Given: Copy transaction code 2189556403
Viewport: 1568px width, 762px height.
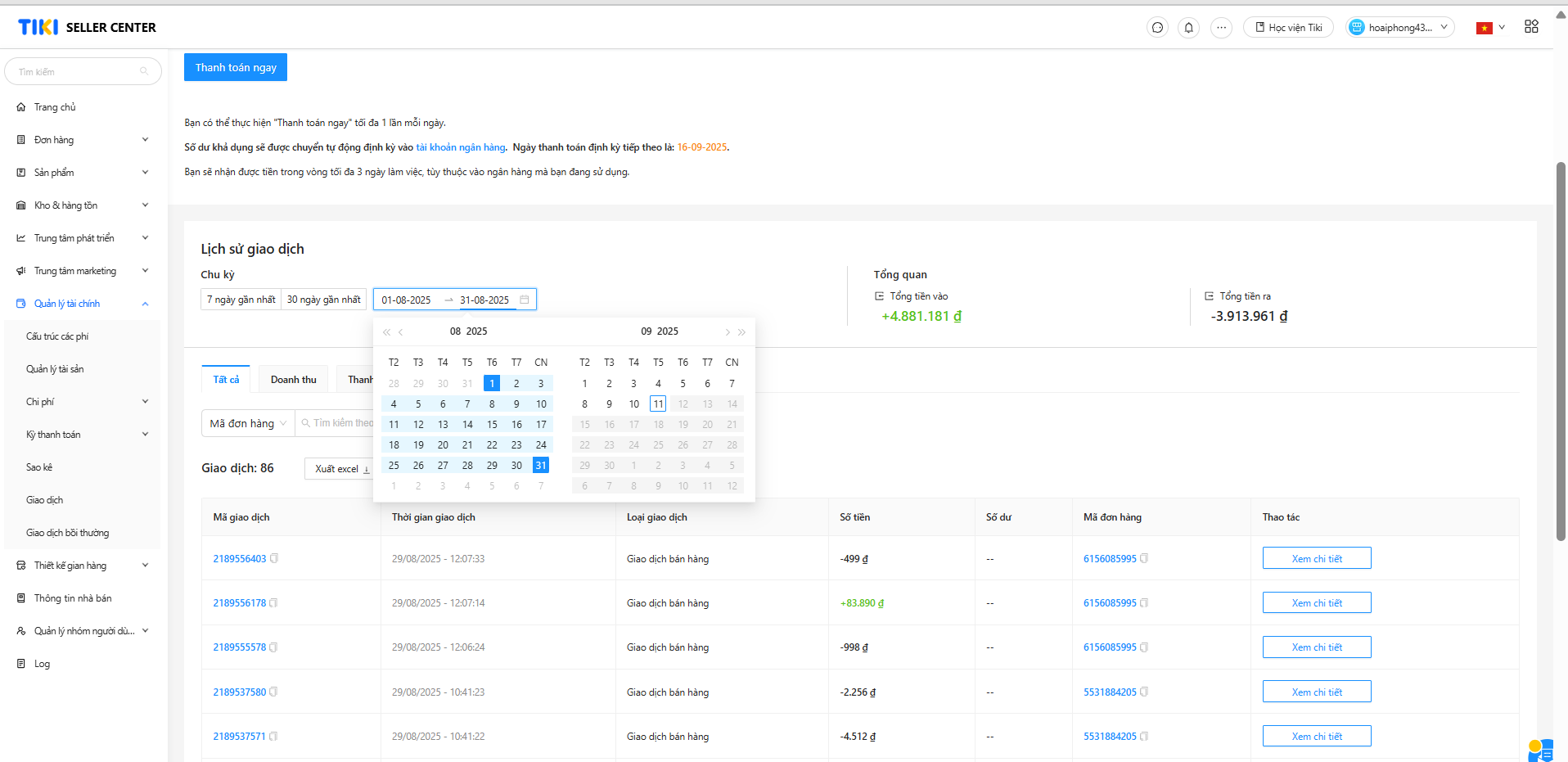Looking at the screenshot, I should point(274,559).
